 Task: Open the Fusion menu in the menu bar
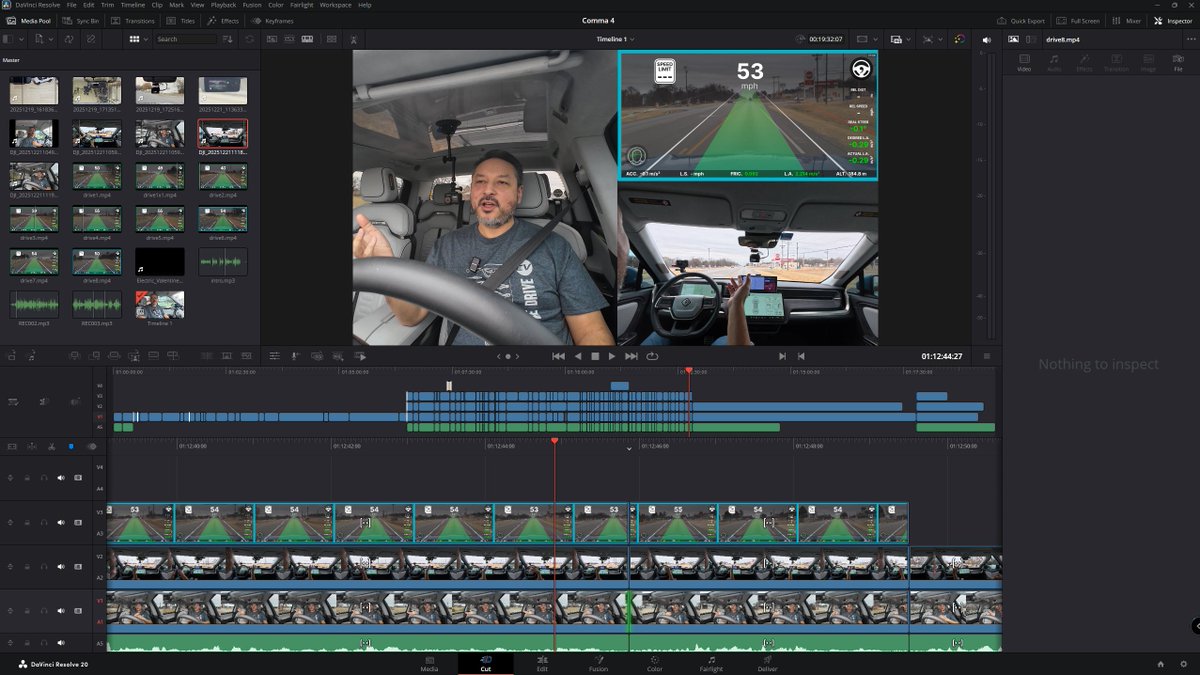click(252, 5)
